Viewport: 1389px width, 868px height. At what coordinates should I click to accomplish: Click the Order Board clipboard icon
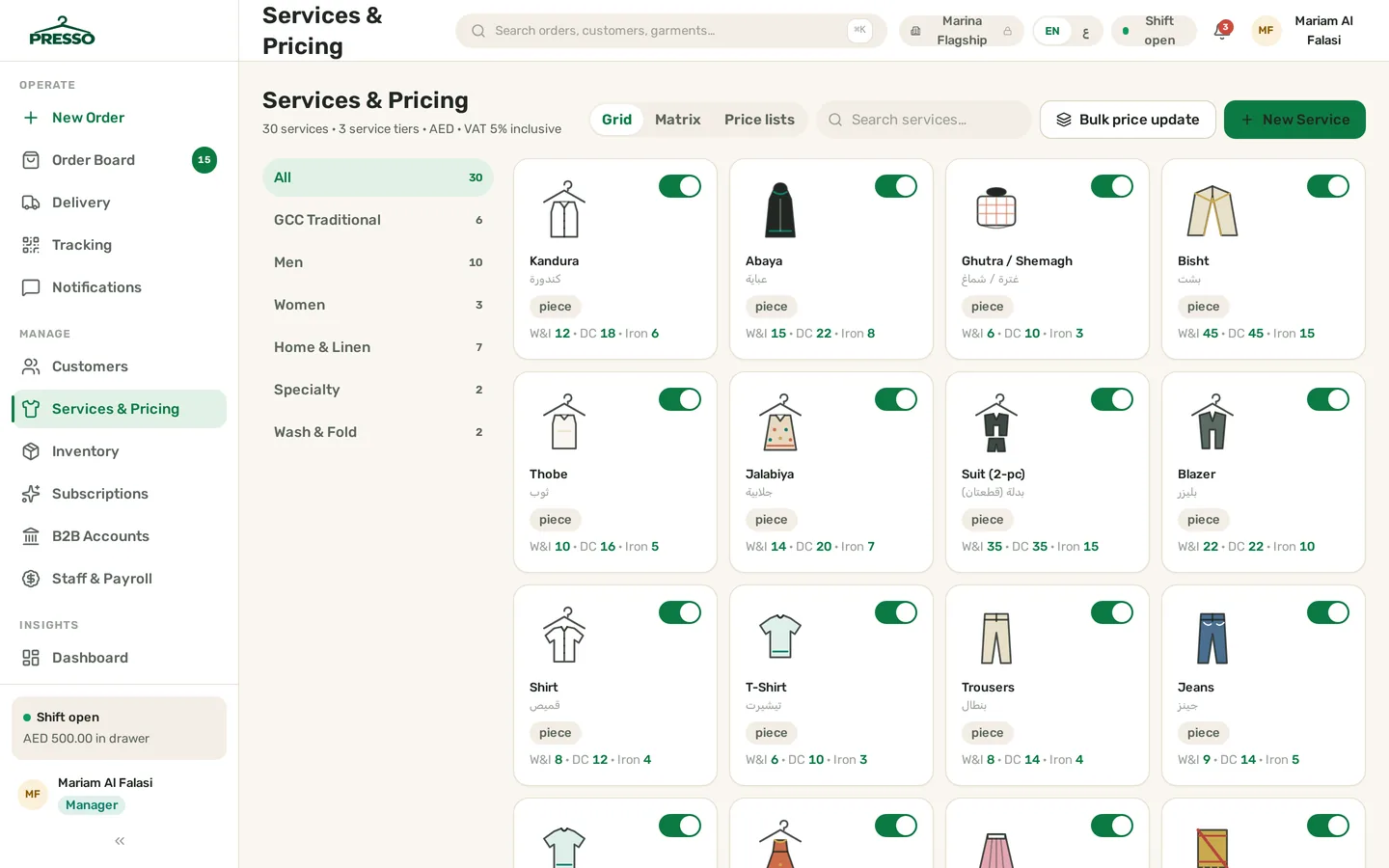pyautogui.click(x=31, y=160)
